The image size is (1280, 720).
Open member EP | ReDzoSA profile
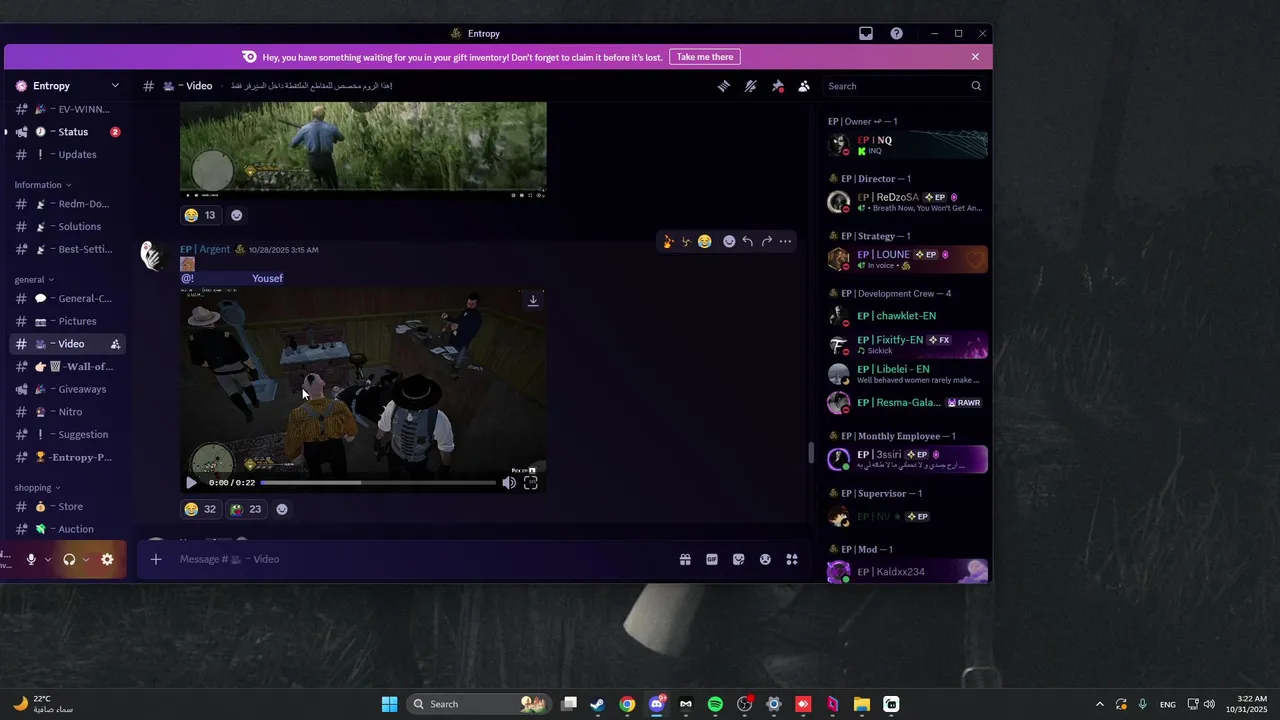(x=907, y=202)
